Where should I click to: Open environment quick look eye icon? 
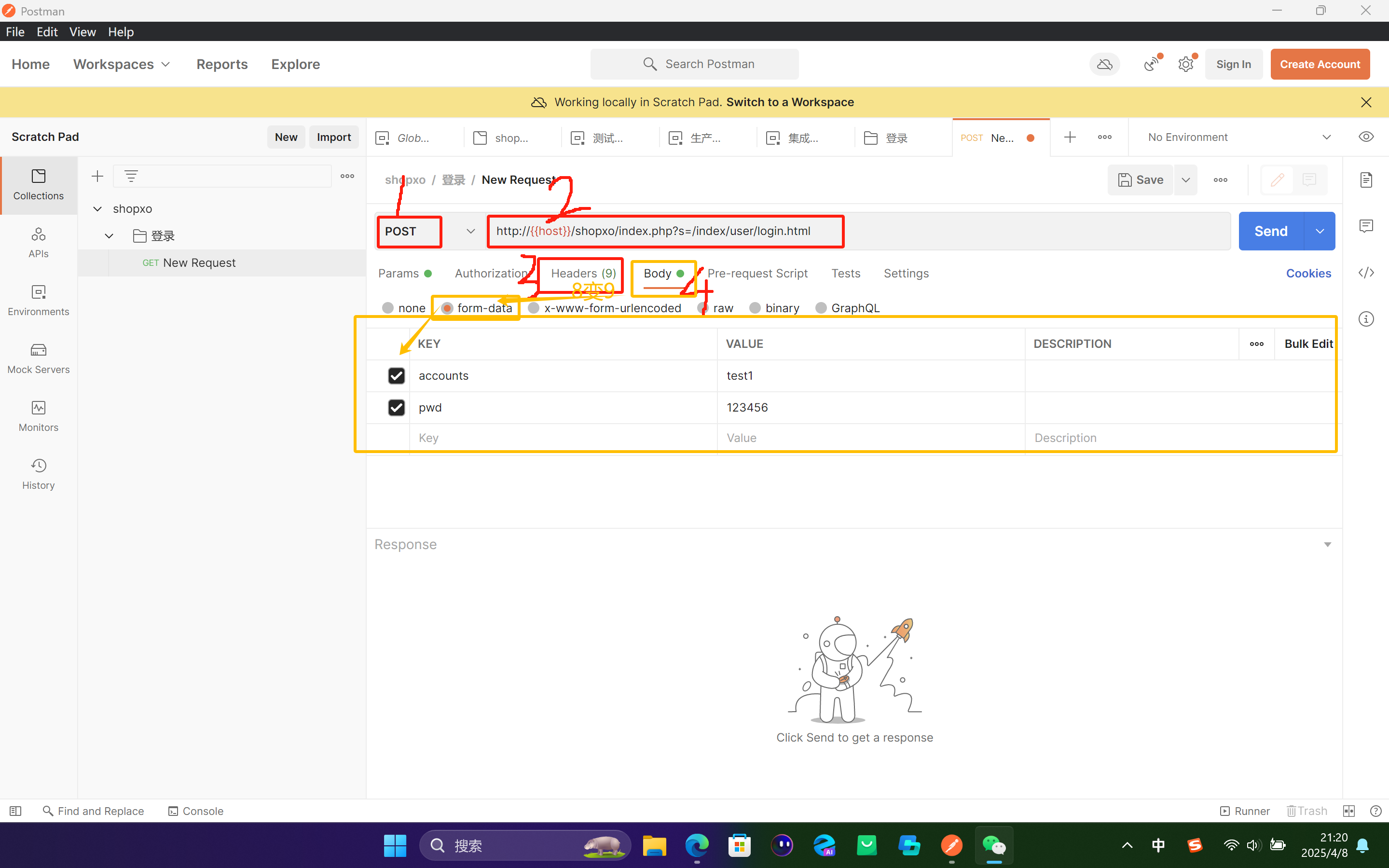pyautogui.click(x=1365, y=137)
